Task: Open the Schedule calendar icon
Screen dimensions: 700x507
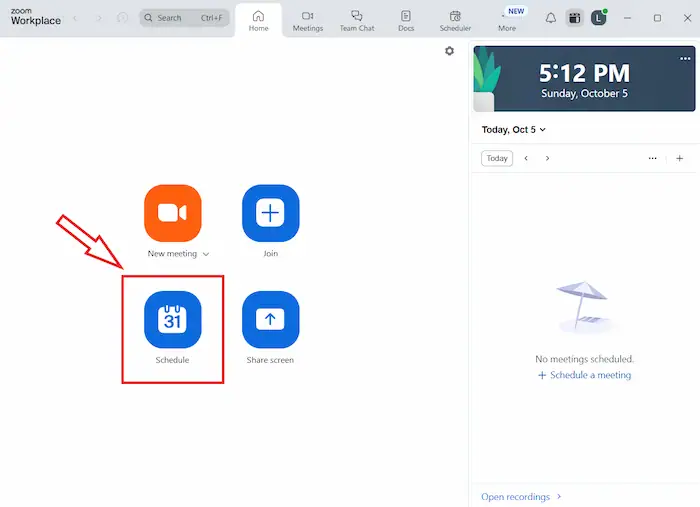Action: tap(173, 320)
